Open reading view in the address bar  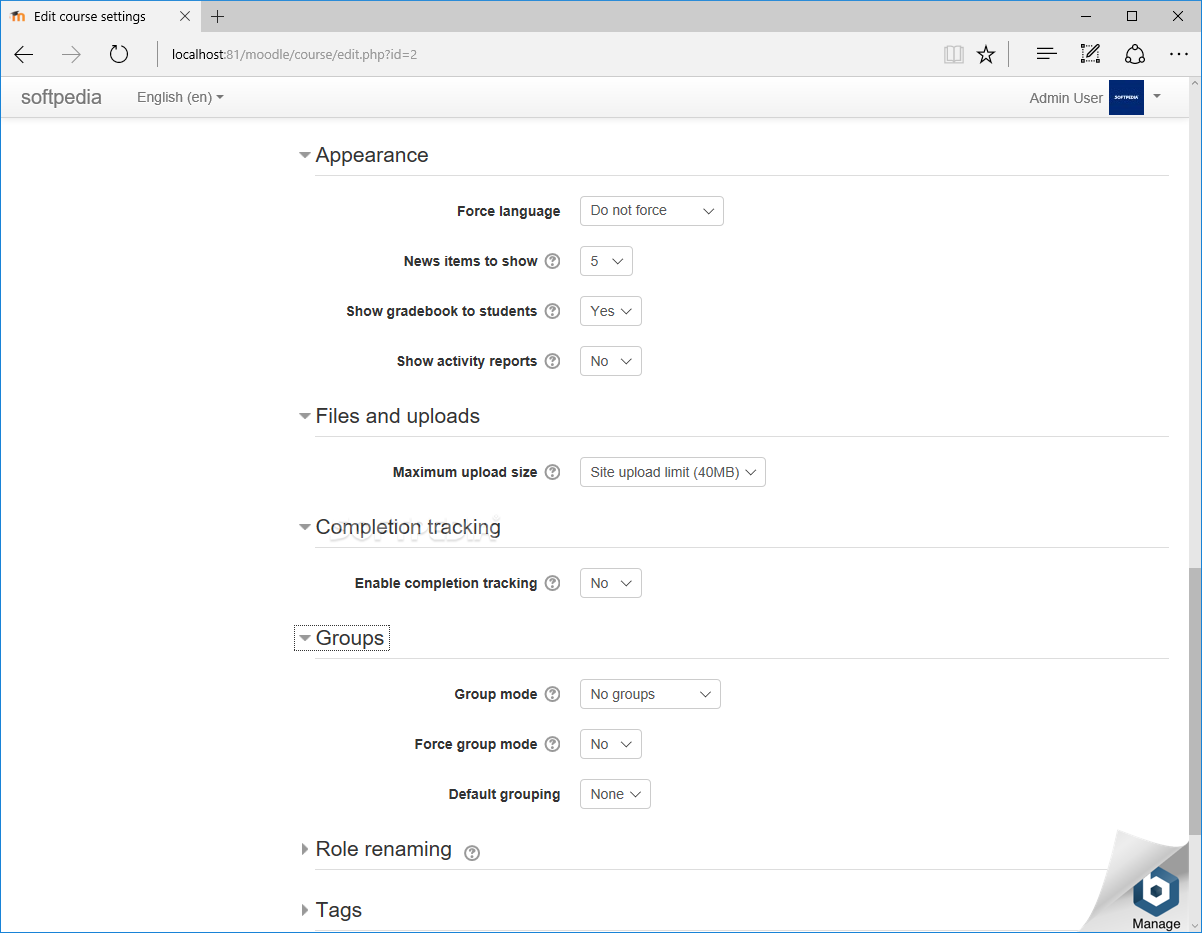pos(954,54)
